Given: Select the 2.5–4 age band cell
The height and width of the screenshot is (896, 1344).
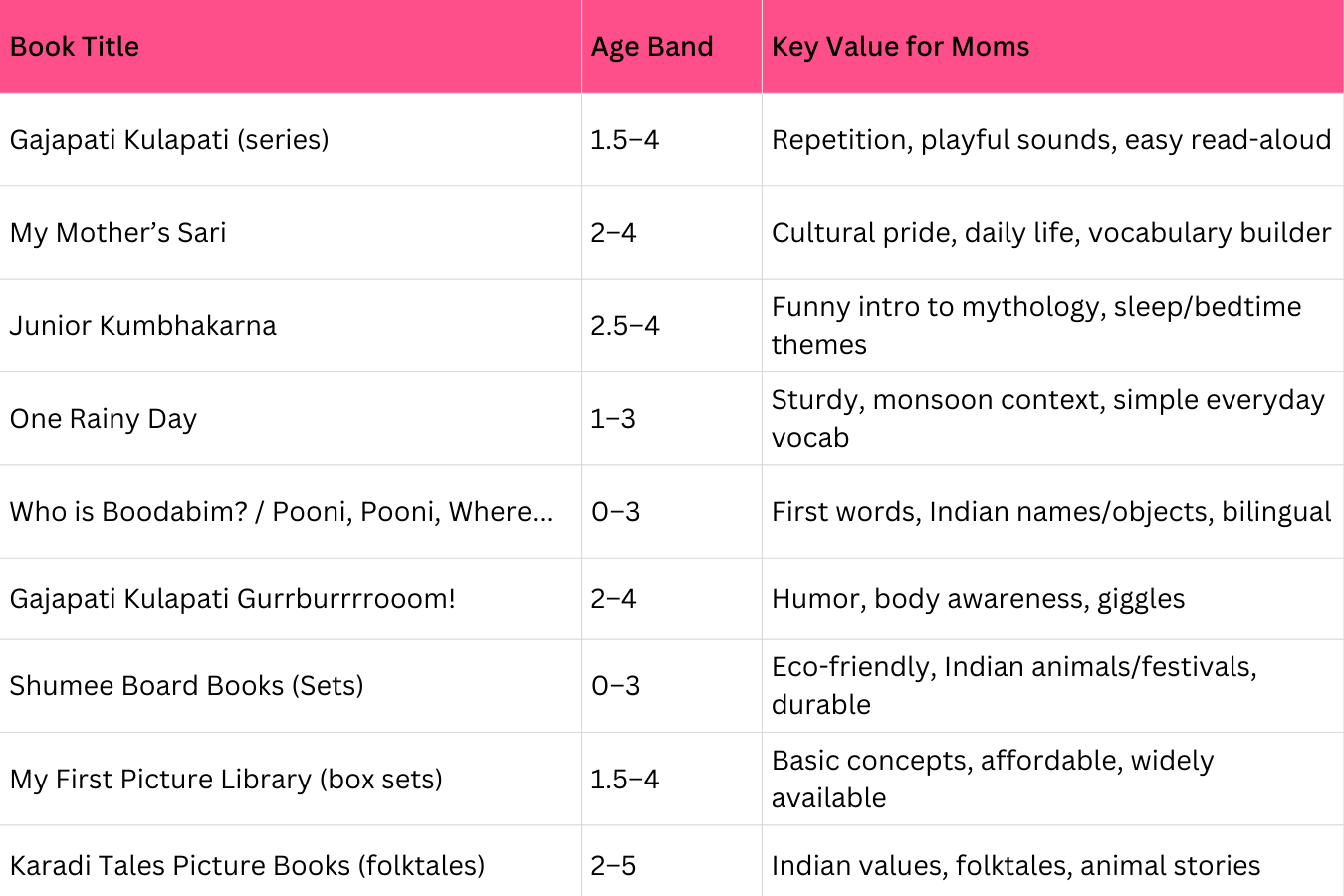Looking at the screenshot, I should pos(625,326).
